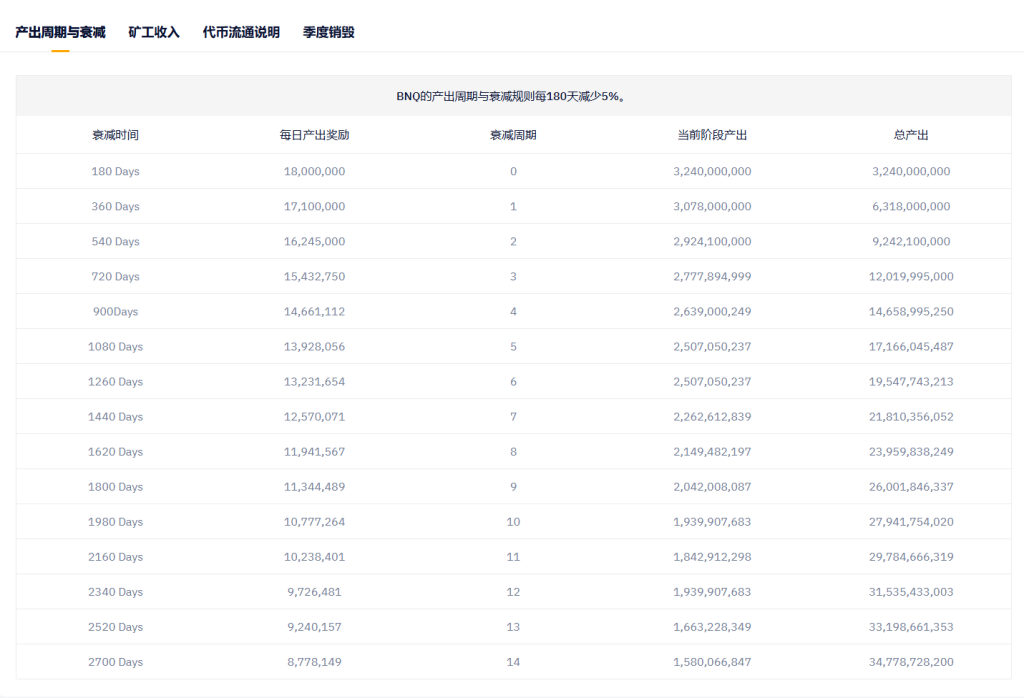Click daily reward value 13,231,654
Viewport: 1024px width, 698px height.
pyautogui.click(x=314, y=381)
